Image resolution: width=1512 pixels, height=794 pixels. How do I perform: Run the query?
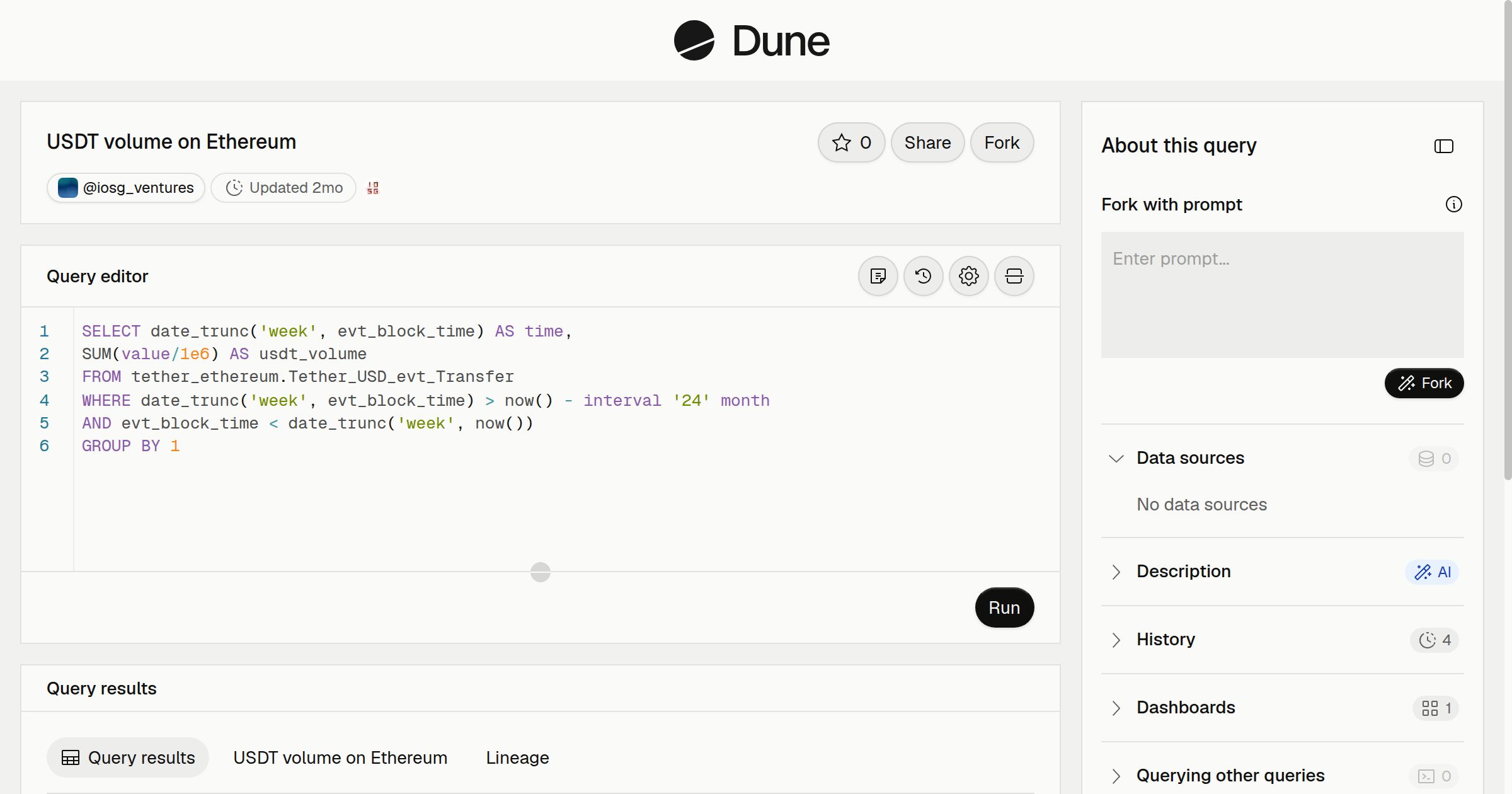coord(1004,607)
